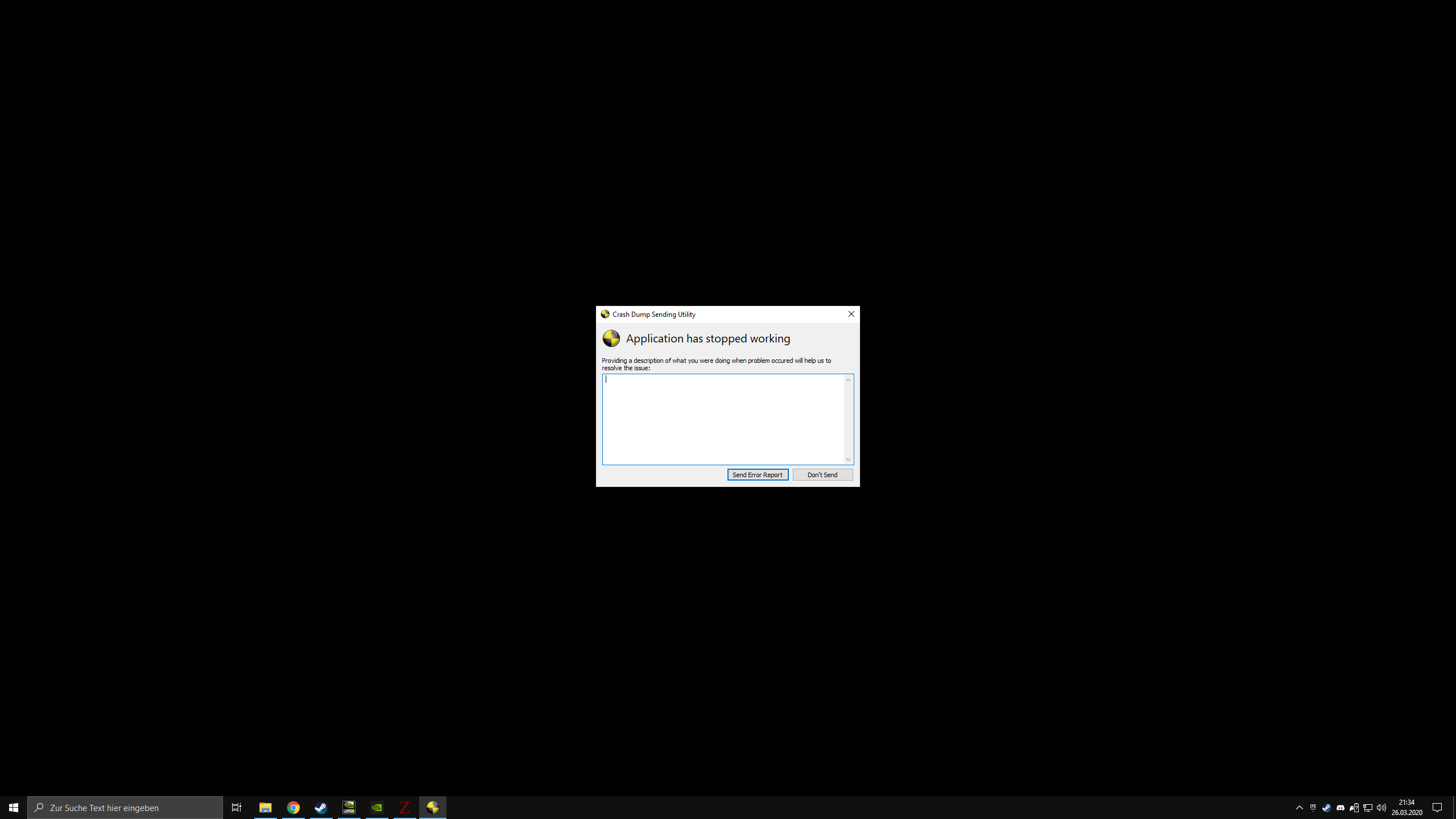Viewport: 1456px width, 819px height.
Task: Open Task View from the taskbar
Action: 236,808
